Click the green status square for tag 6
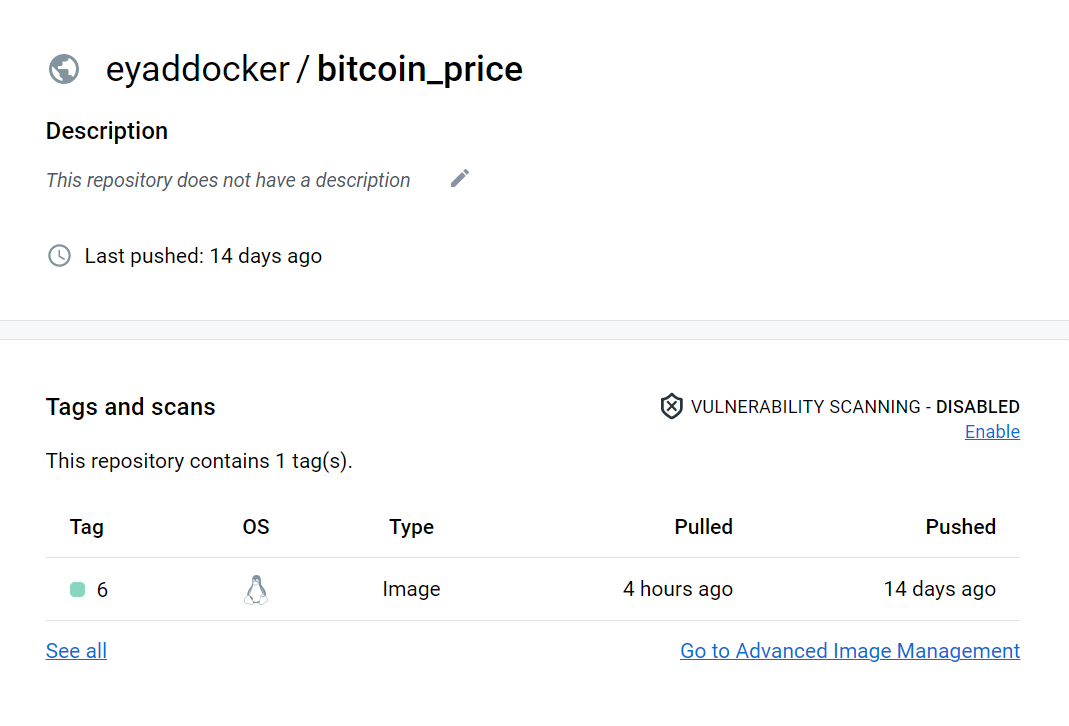The height and width of the screenshot is (726, 1069). click(77, 590)
